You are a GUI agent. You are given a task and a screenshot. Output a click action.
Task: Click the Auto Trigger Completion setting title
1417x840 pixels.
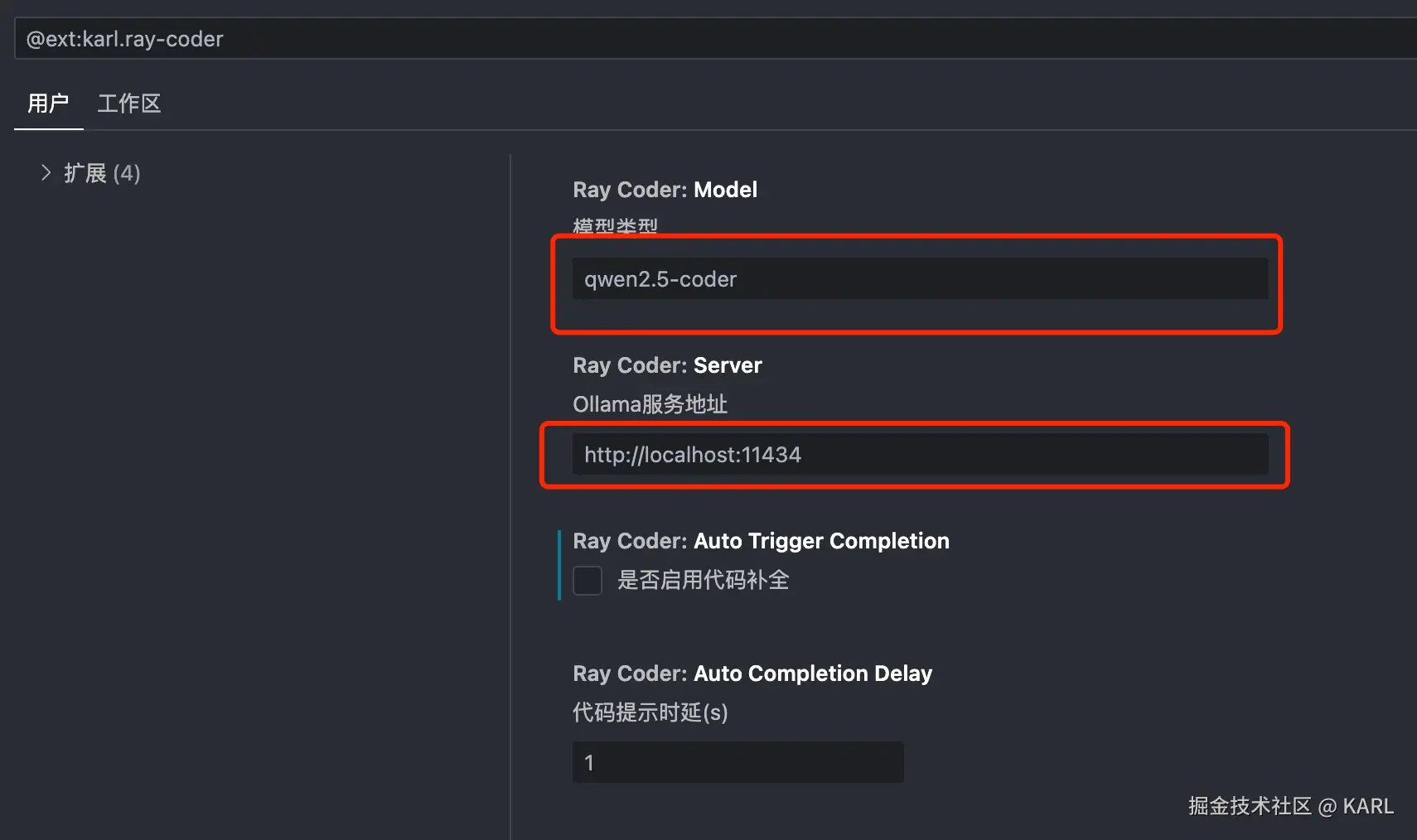point(761,541)
